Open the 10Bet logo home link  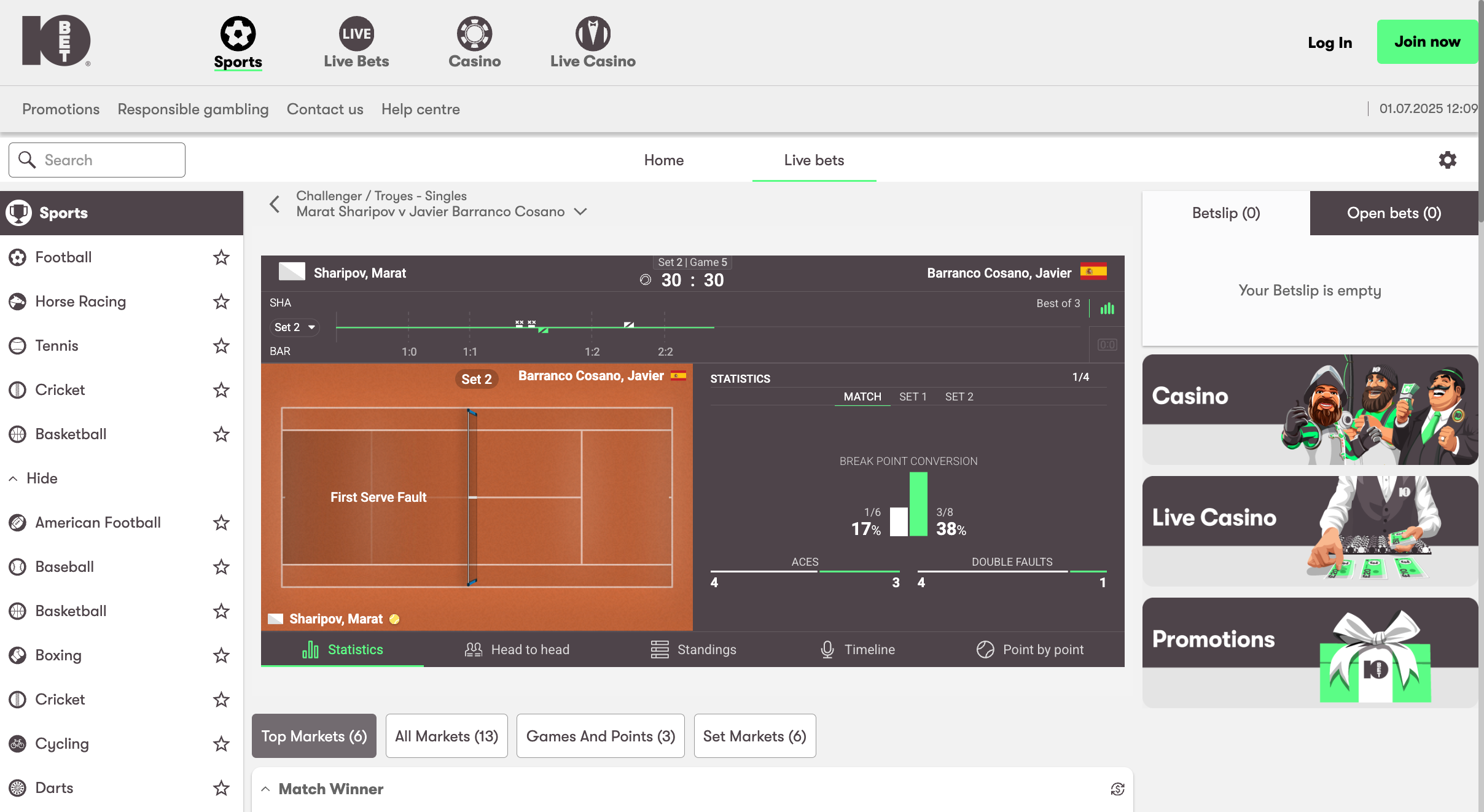tap(57, 41)
